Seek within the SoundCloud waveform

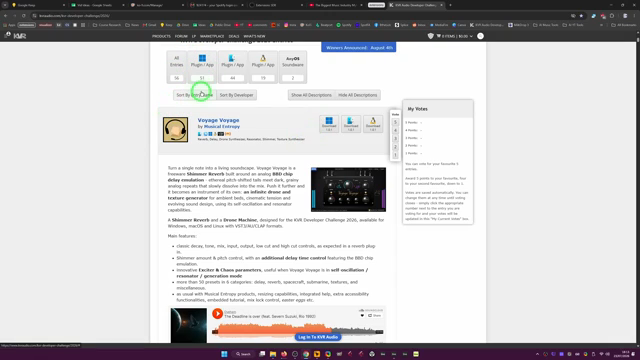coord(298,329)
